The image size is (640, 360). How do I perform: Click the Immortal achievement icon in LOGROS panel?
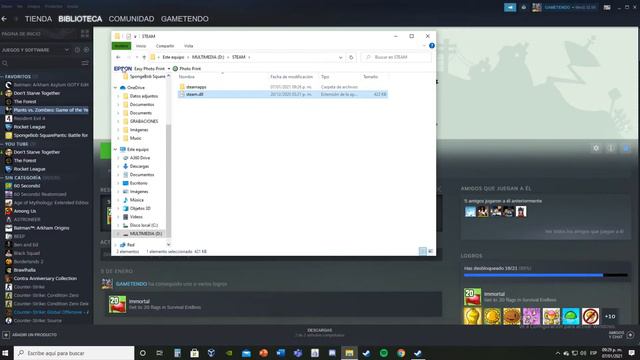click(x=472, y=297)
